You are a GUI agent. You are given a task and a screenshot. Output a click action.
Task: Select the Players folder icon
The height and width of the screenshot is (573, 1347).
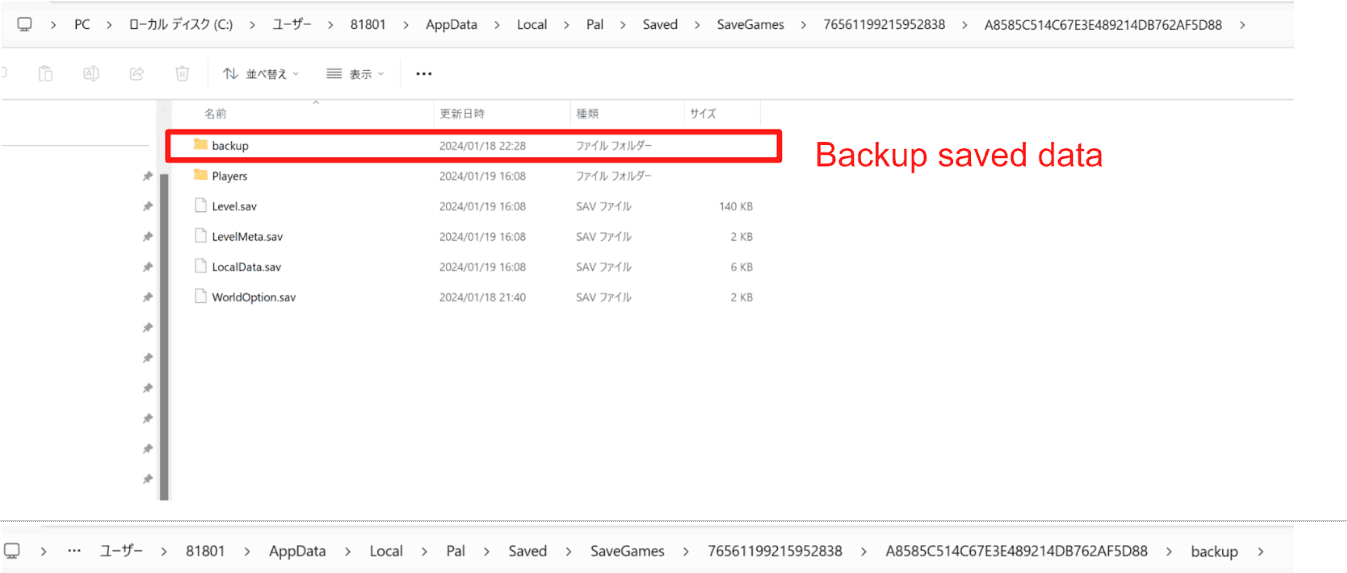click(x=201, y=176)
